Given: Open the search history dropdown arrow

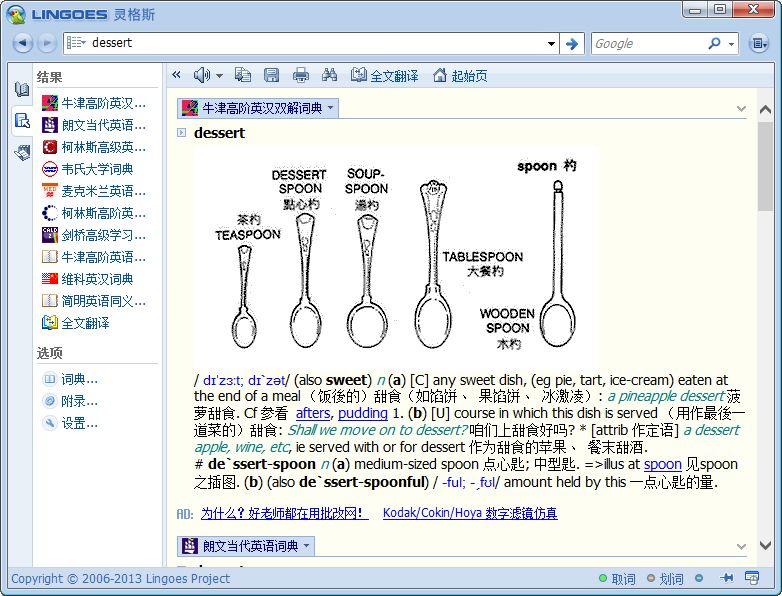Looking at the screenshot, I should 551,44.
